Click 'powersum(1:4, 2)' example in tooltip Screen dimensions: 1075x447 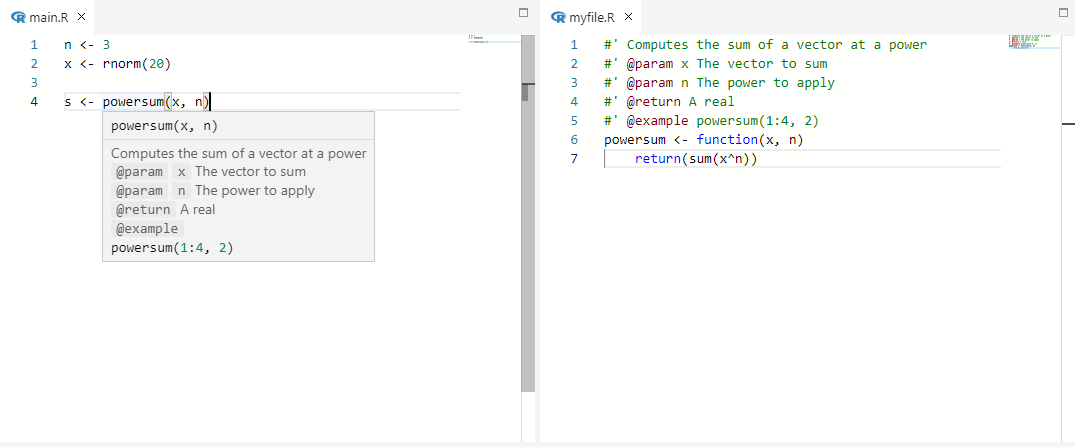click(172, 247)
